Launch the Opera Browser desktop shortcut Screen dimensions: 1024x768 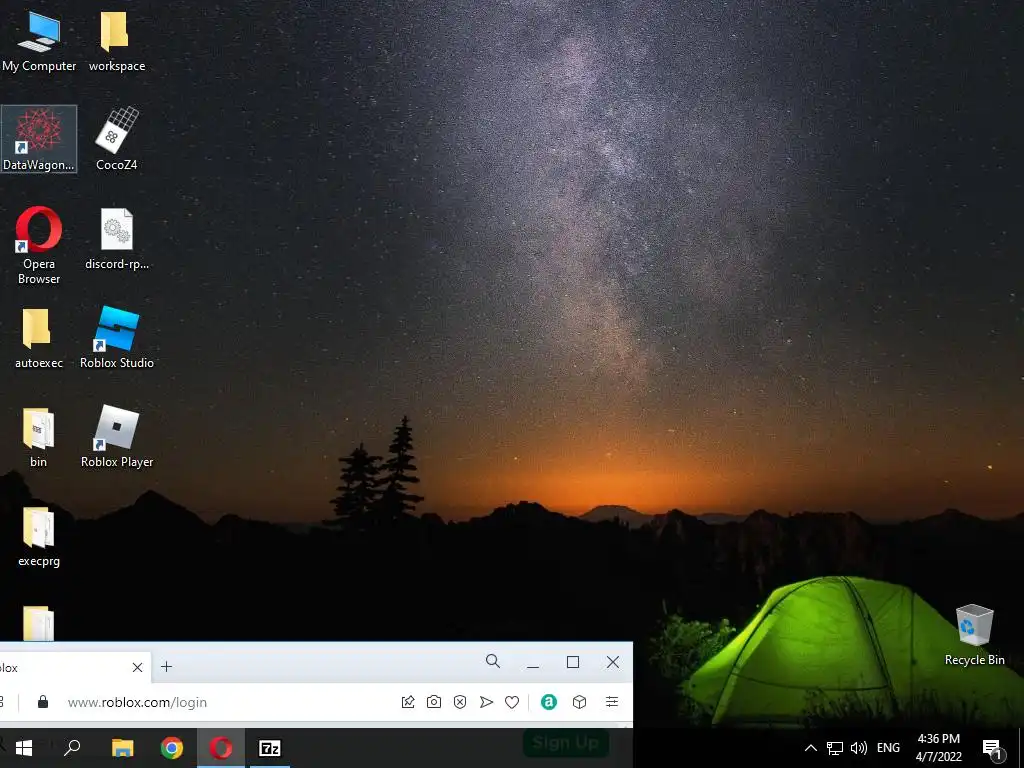coord(39,246)
